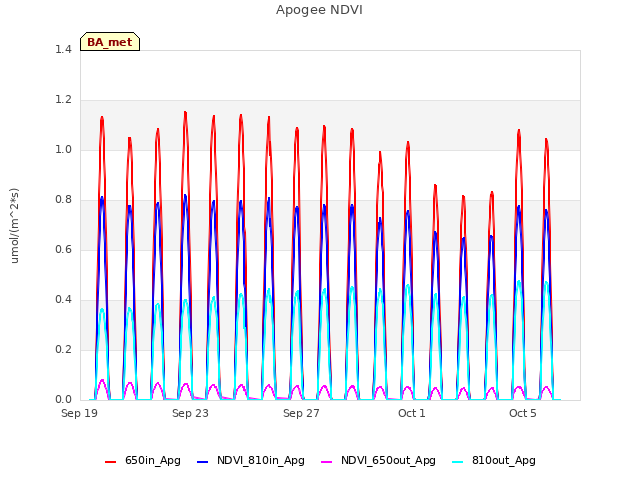Click the BA_met annotation badge
This screenshot has width=640, height=480.
click(110, 42)
